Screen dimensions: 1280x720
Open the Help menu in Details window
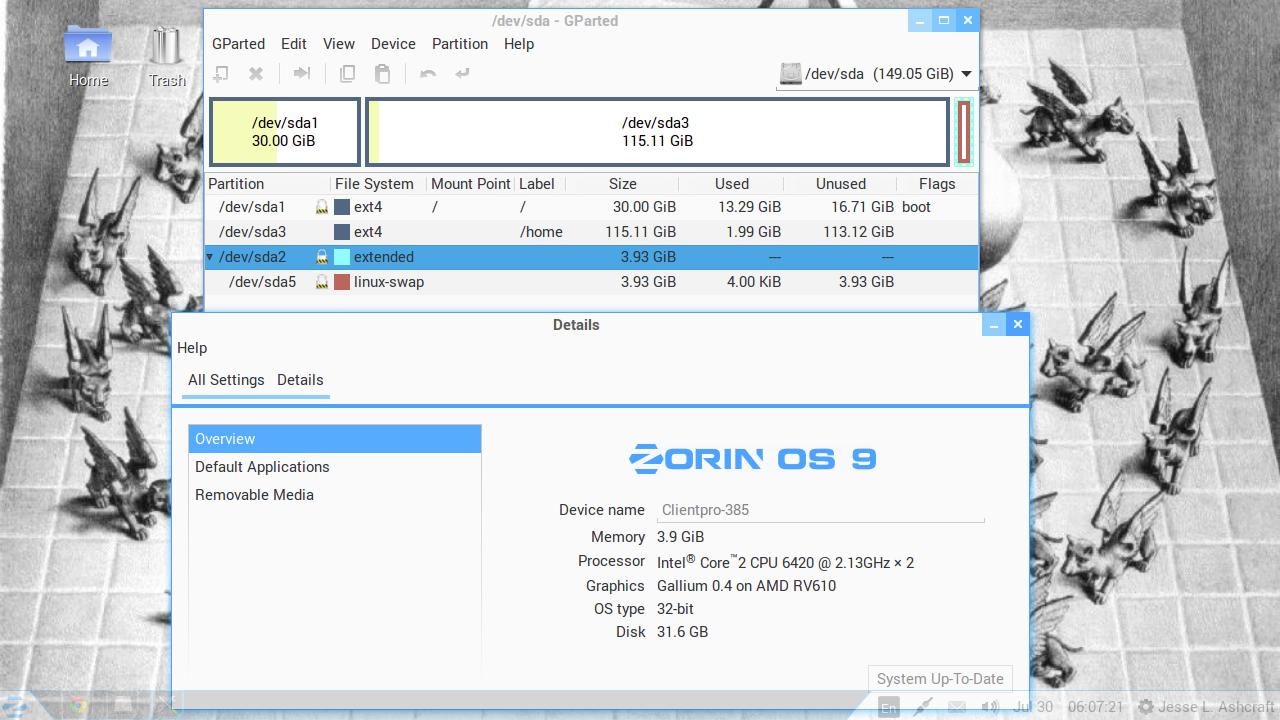[x=192, y=348]
